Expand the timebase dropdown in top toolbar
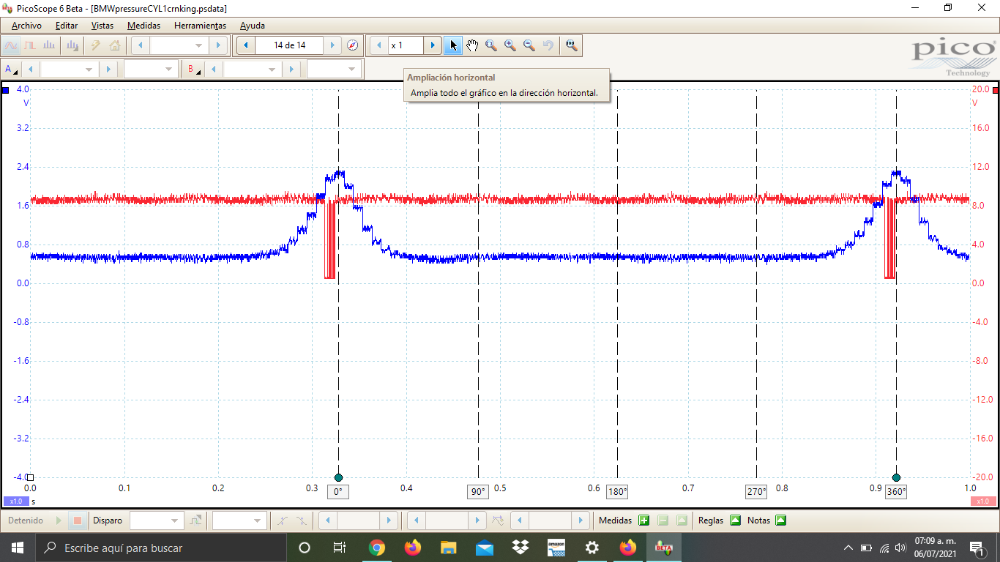 click(198, 45)
